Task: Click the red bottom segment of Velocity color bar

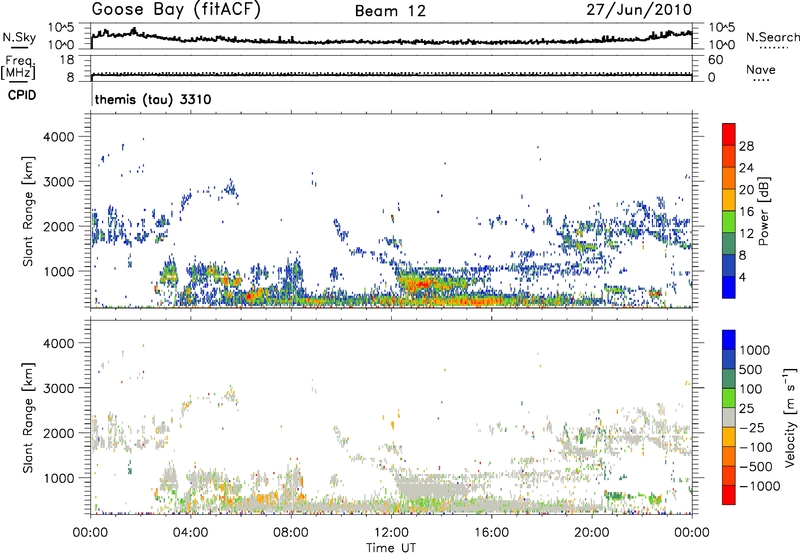Action: pos(729,495)
